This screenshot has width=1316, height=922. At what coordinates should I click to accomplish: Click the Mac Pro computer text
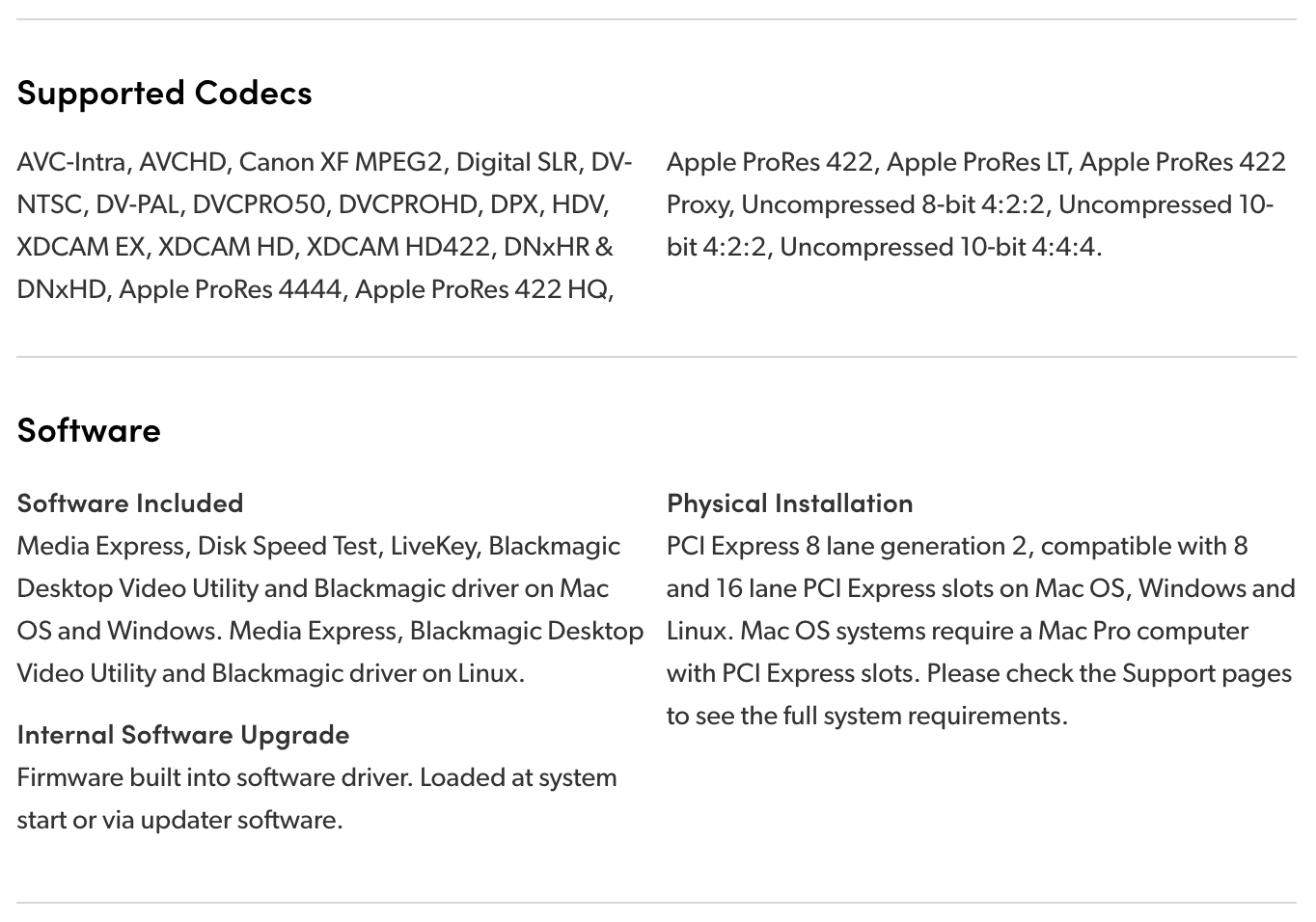[x=1143, y=631]
